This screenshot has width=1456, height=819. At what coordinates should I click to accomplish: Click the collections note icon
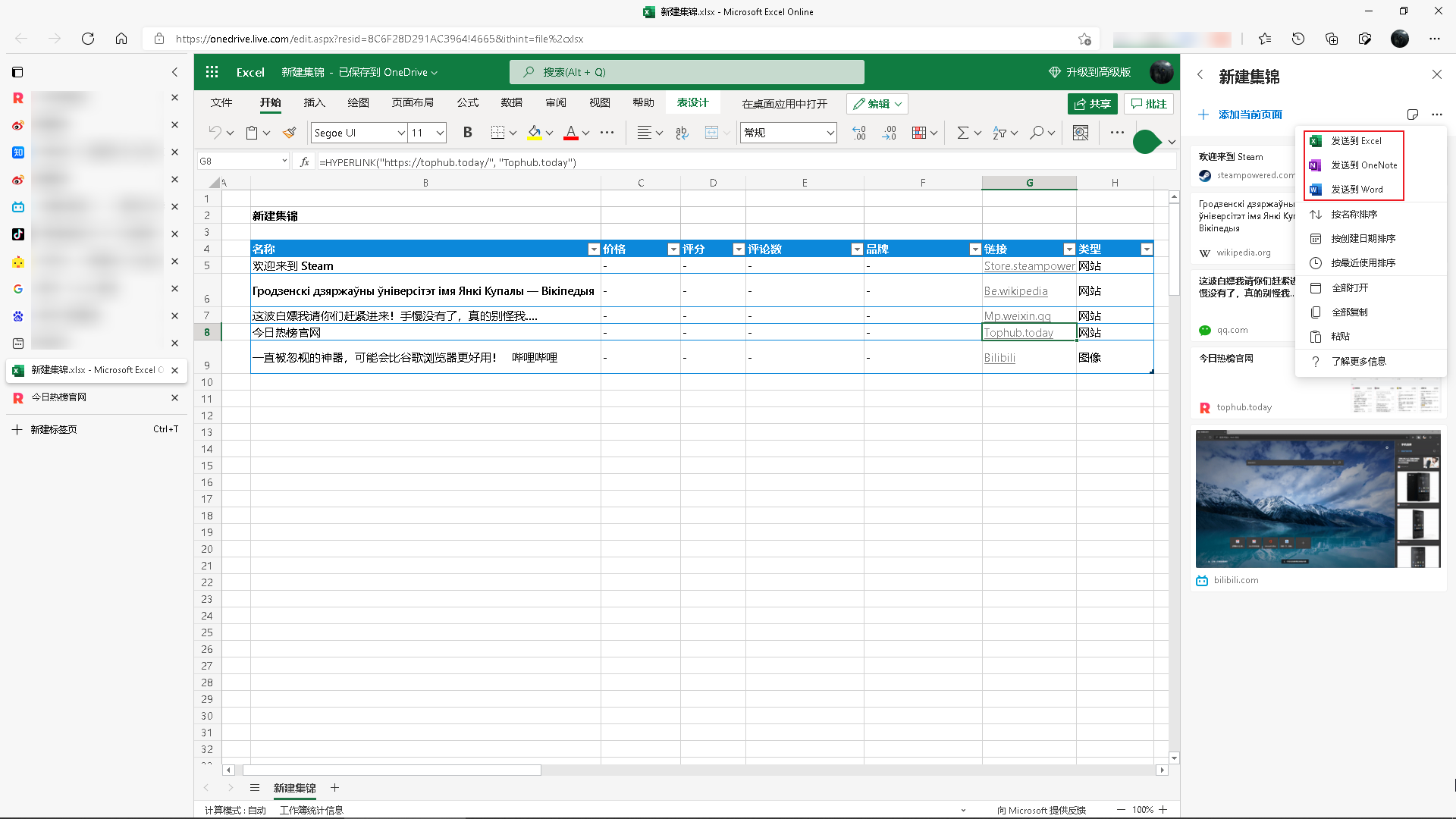pos(1412,115)
